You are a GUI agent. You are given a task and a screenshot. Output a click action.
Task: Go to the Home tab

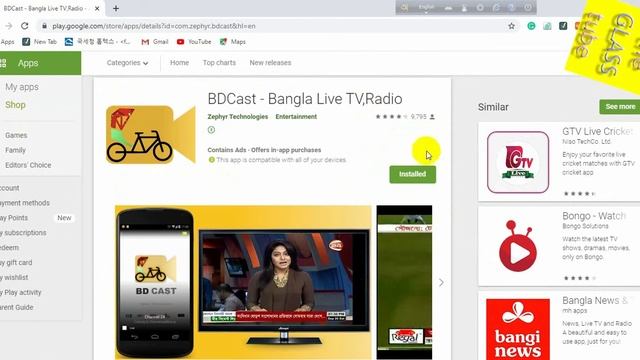tap(179, 63)
